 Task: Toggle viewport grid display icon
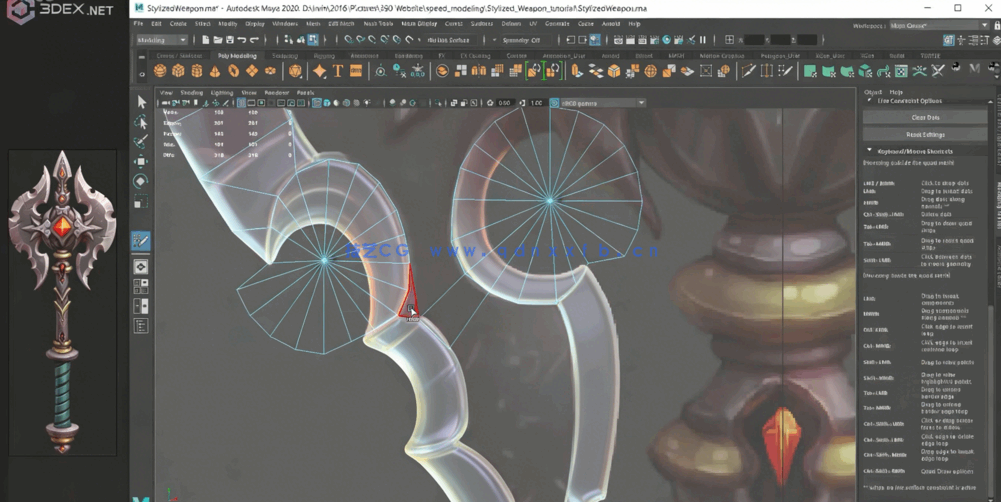coord(241,103)
